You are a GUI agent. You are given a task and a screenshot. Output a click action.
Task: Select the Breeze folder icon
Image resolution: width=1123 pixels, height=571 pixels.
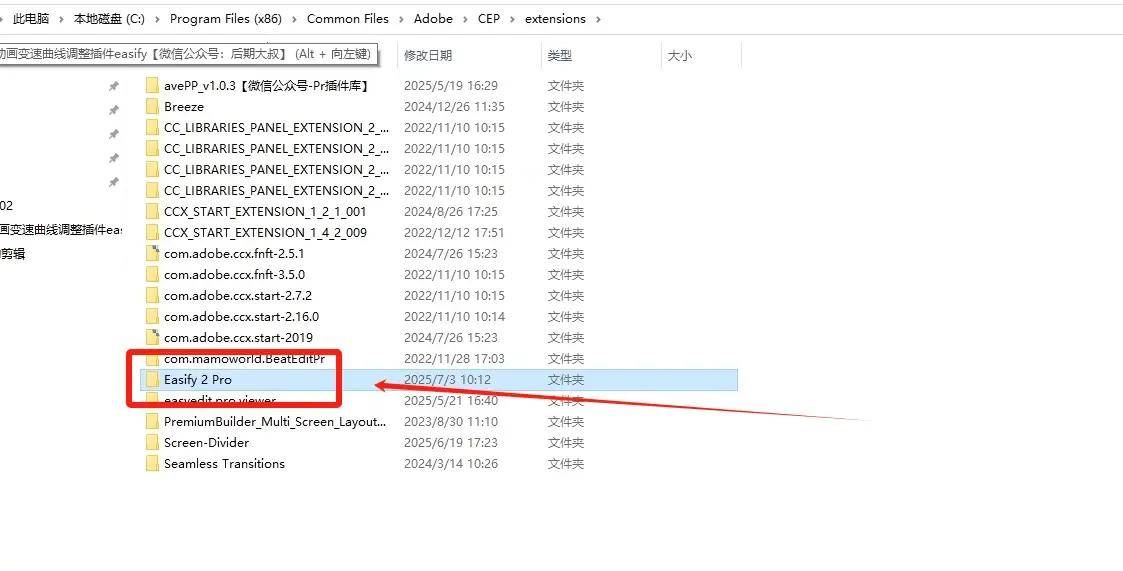coord(152,107)
